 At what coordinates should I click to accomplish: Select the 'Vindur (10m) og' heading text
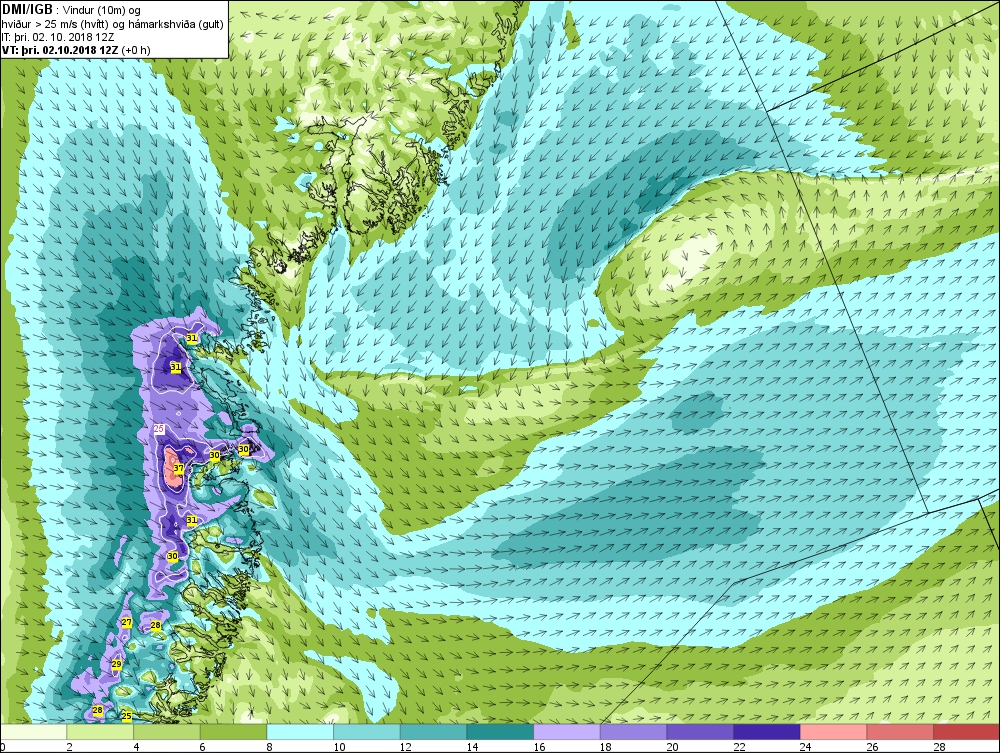(101, 10)
